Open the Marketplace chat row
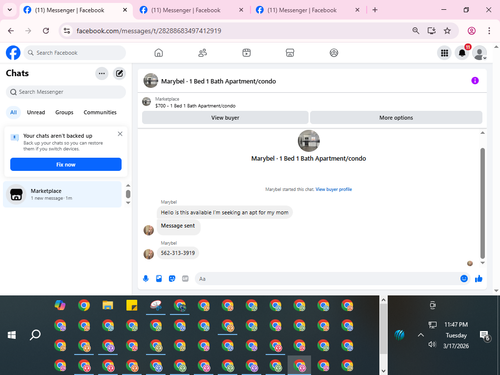This screenshot has height=375, width=500. (62, 194)
